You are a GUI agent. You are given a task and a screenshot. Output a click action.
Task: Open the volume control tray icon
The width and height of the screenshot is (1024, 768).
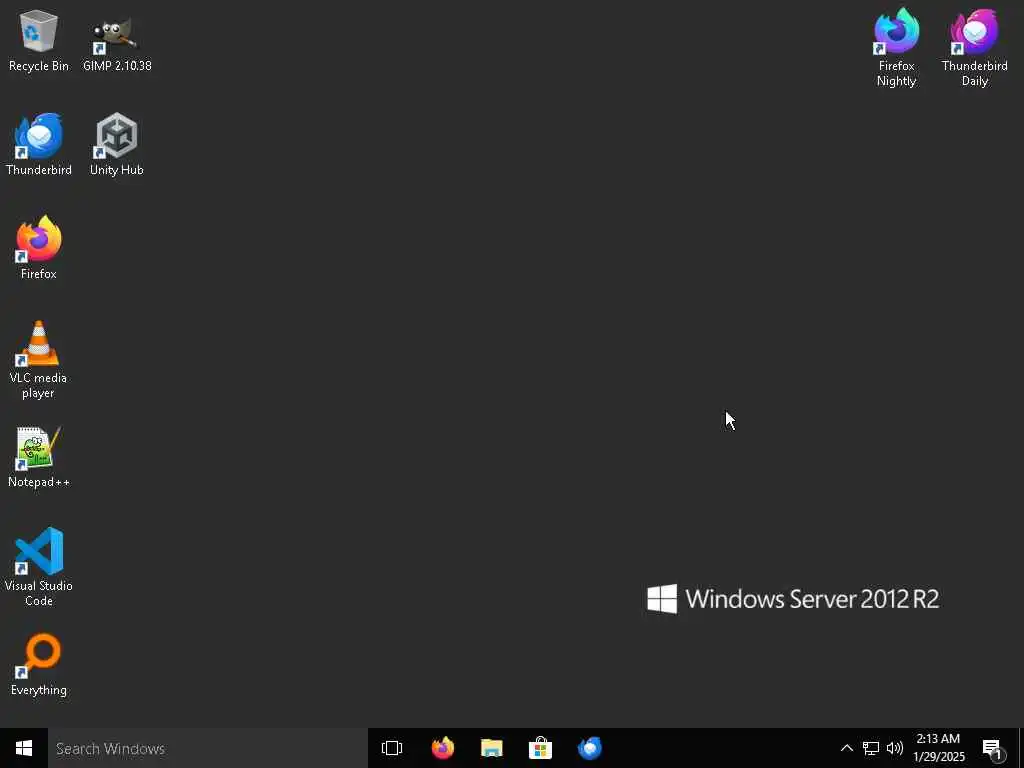895,748
